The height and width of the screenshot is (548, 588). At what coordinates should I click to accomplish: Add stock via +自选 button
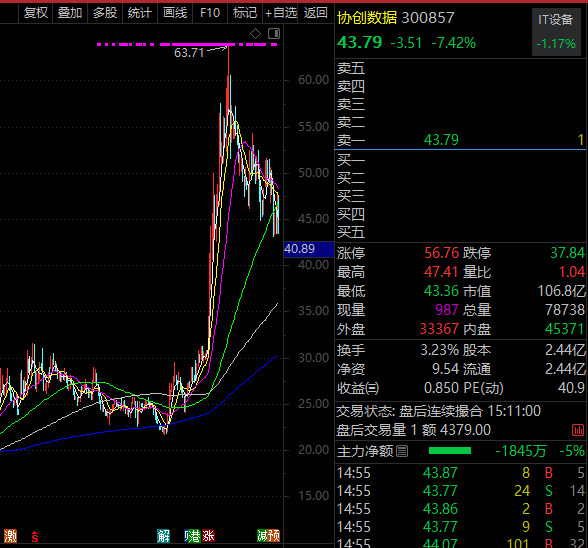280,13
